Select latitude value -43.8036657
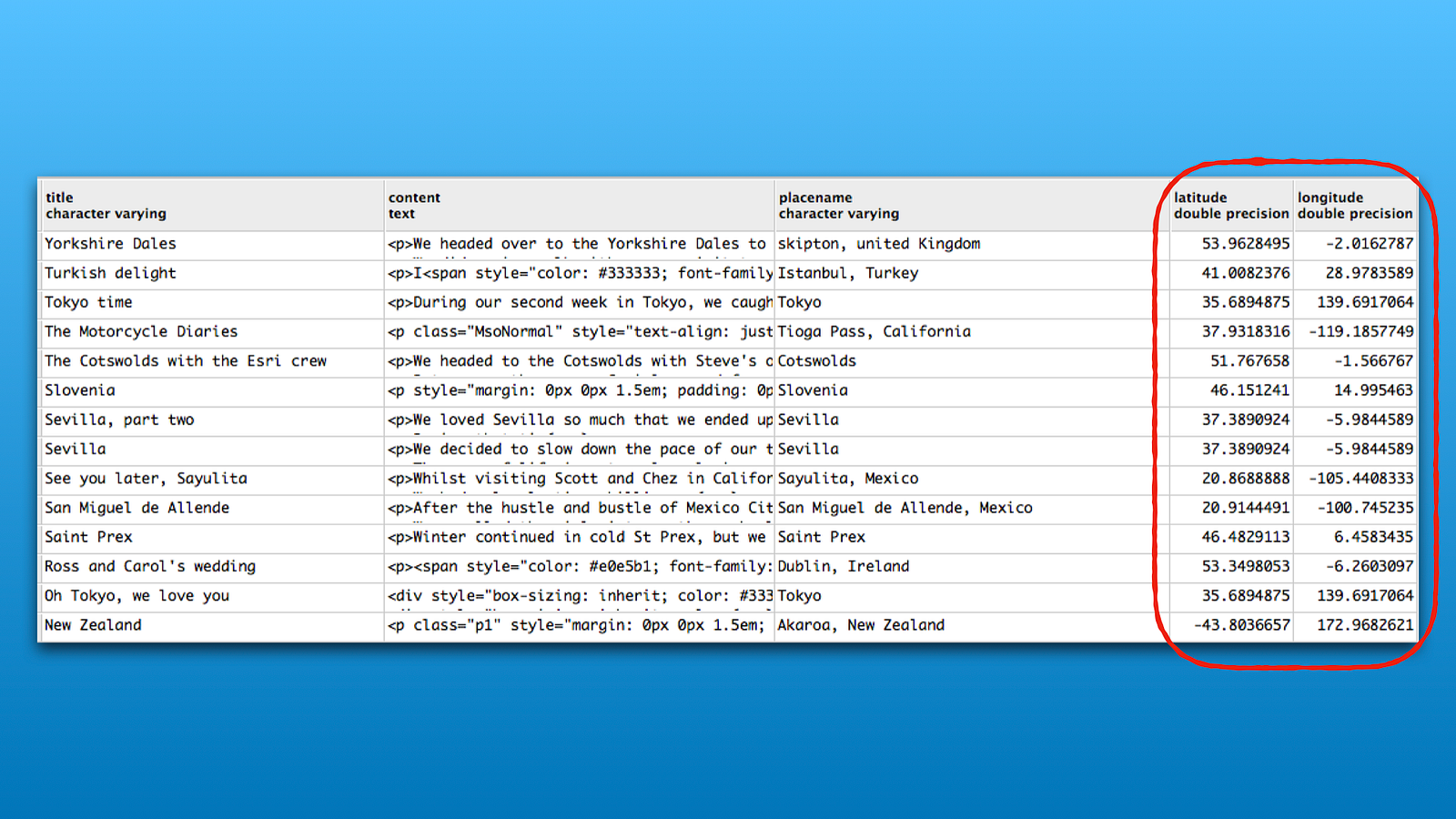 1231,625
